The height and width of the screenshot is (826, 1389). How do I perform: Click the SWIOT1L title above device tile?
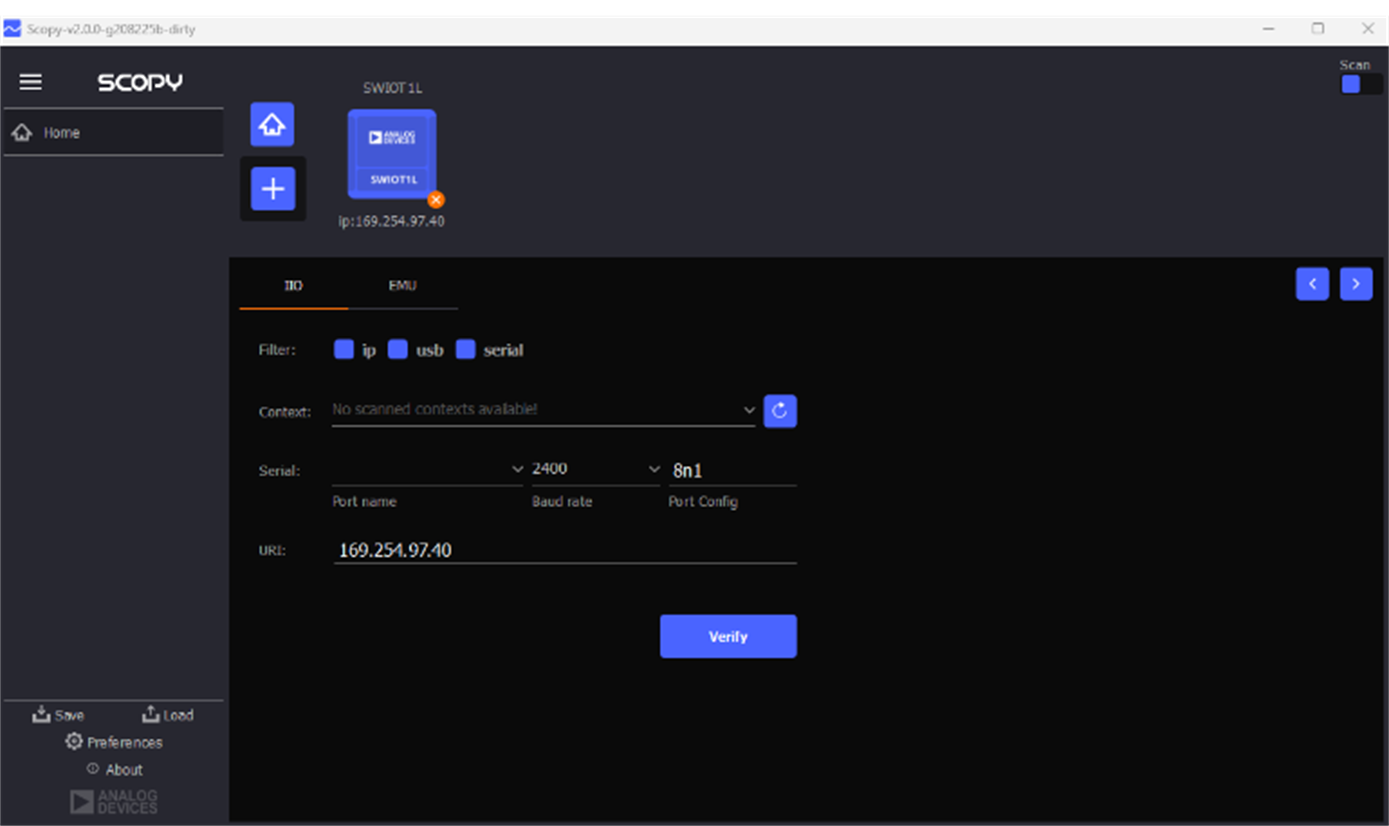coord(392,88)
